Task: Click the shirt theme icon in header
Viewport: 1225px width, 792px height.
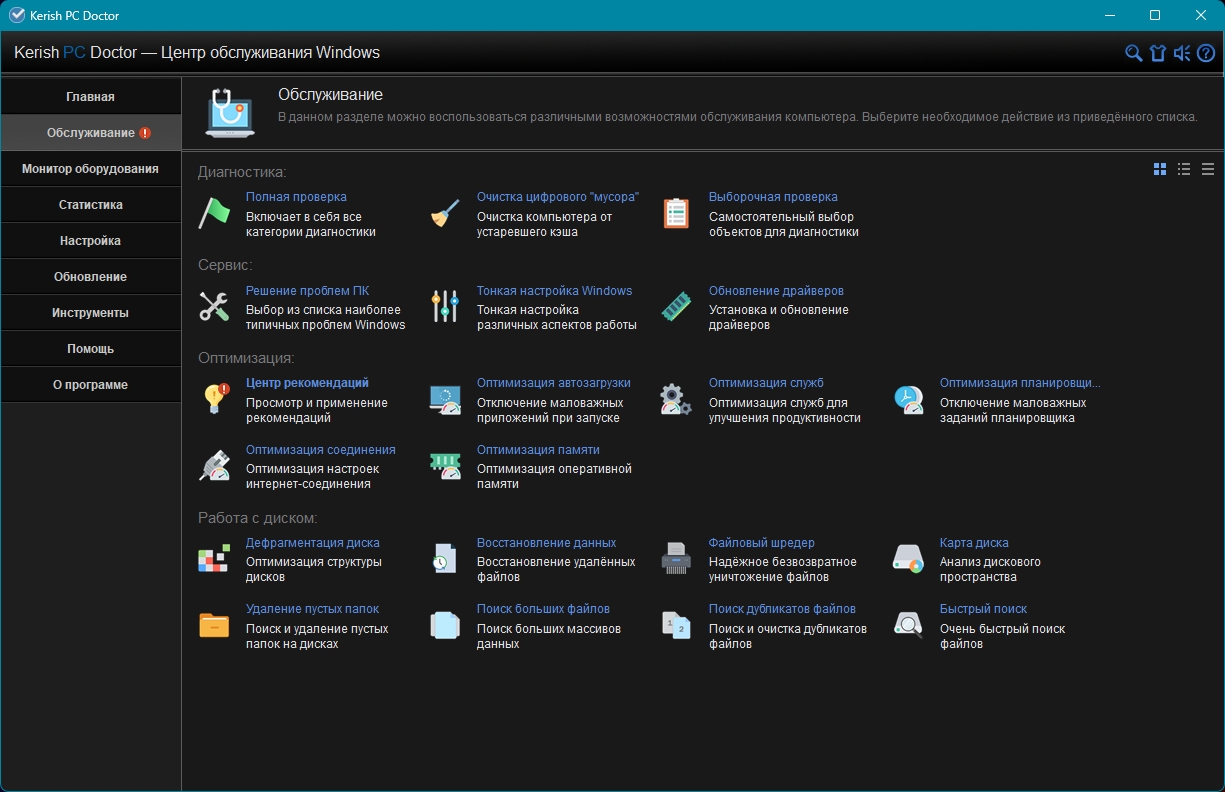Action: point(1158,53)
